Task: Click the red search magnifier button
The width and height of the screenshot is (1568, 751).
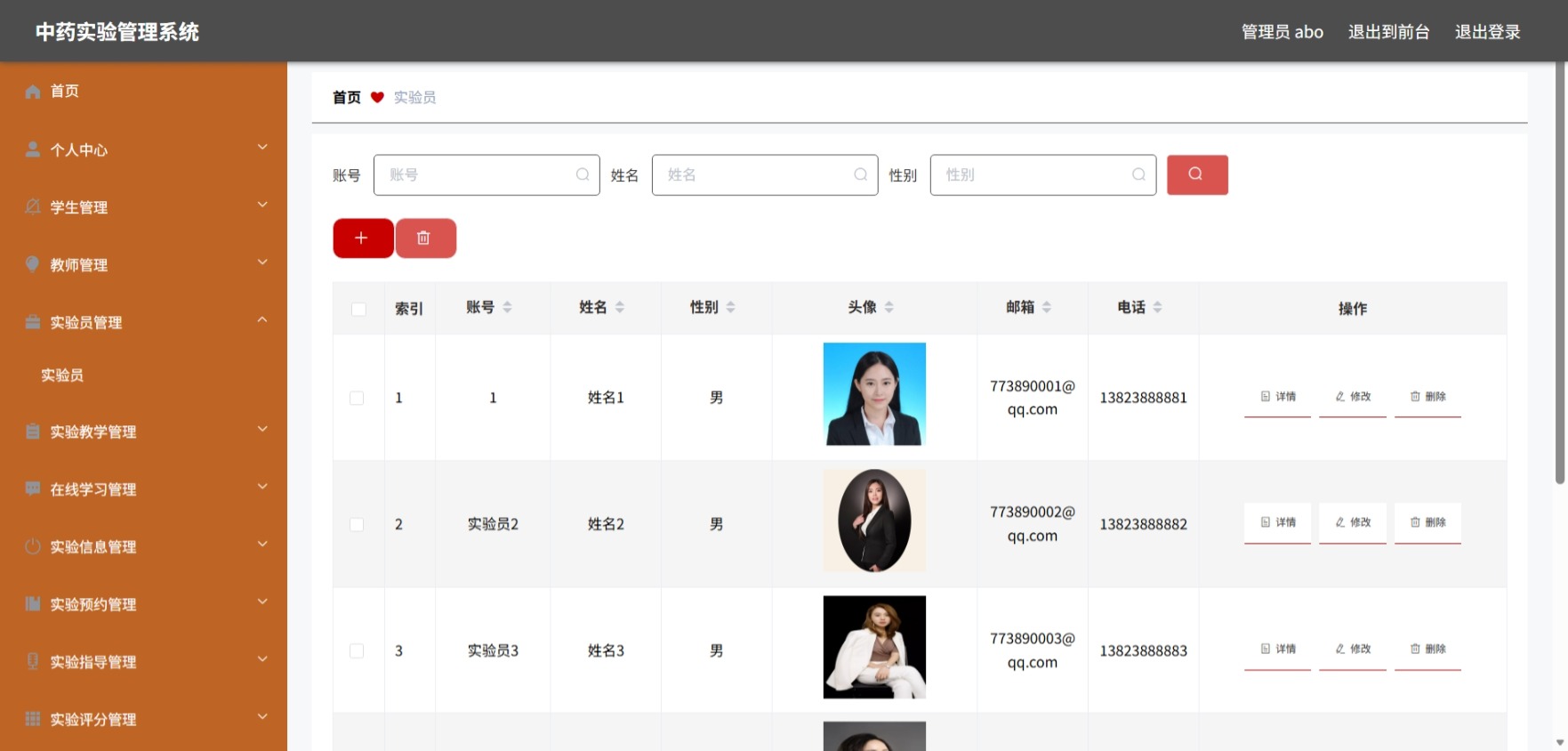Action: [x=1197, y=174]
